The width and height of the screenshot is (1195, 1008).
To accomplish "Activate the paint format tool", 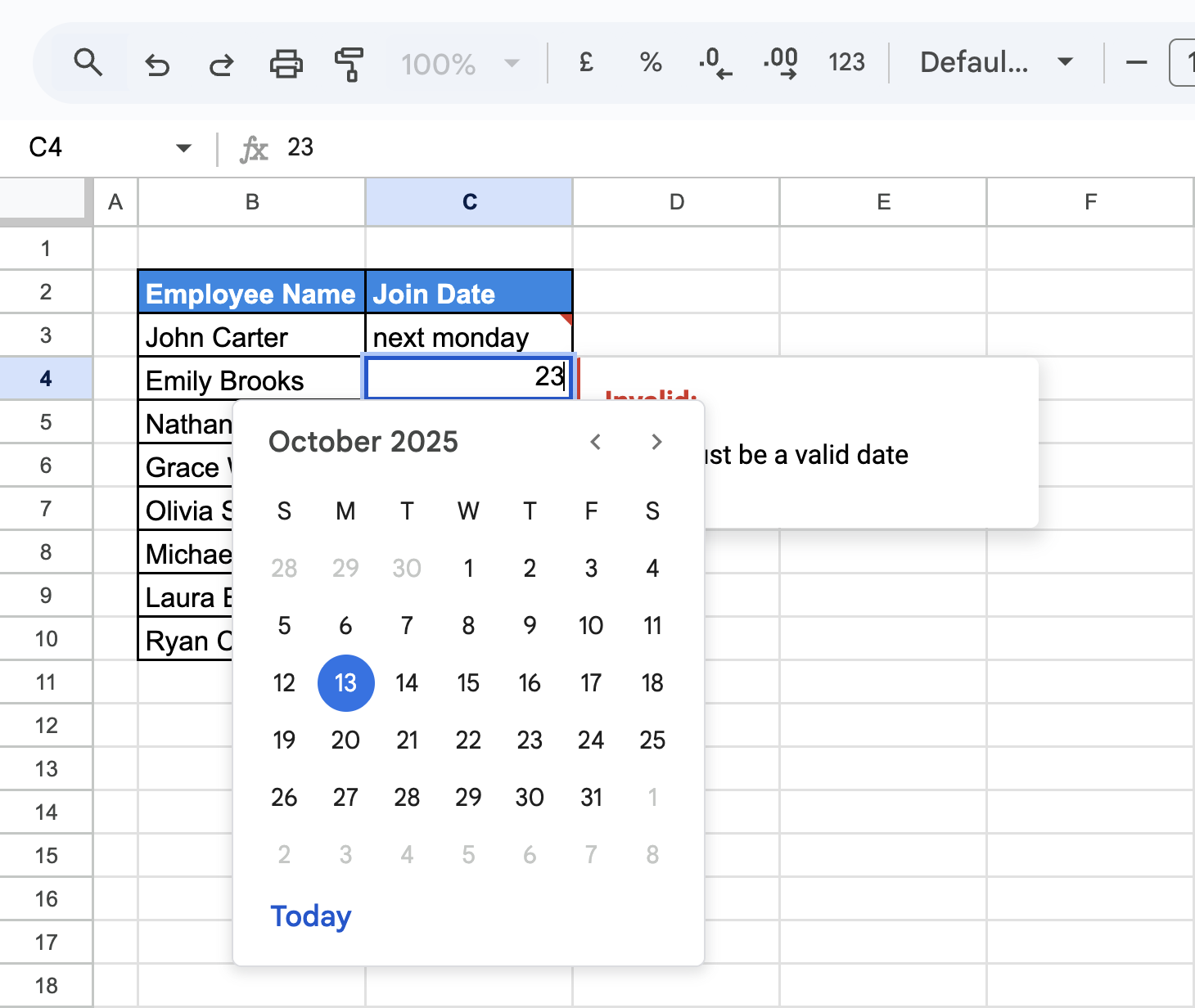I will [349, 63].
